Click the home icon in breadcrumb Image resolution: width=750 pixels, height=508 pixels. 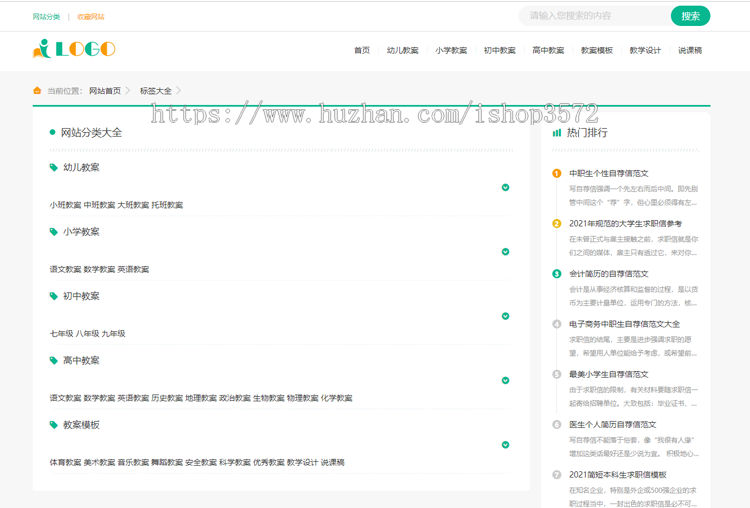coord(37,90)
